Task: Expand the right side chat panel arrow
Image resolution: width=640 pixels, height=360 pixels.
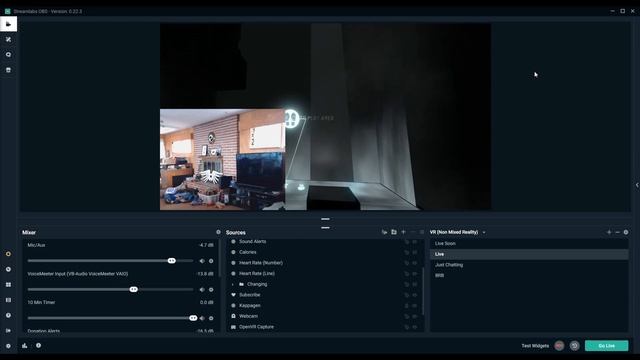Action: 637,185
